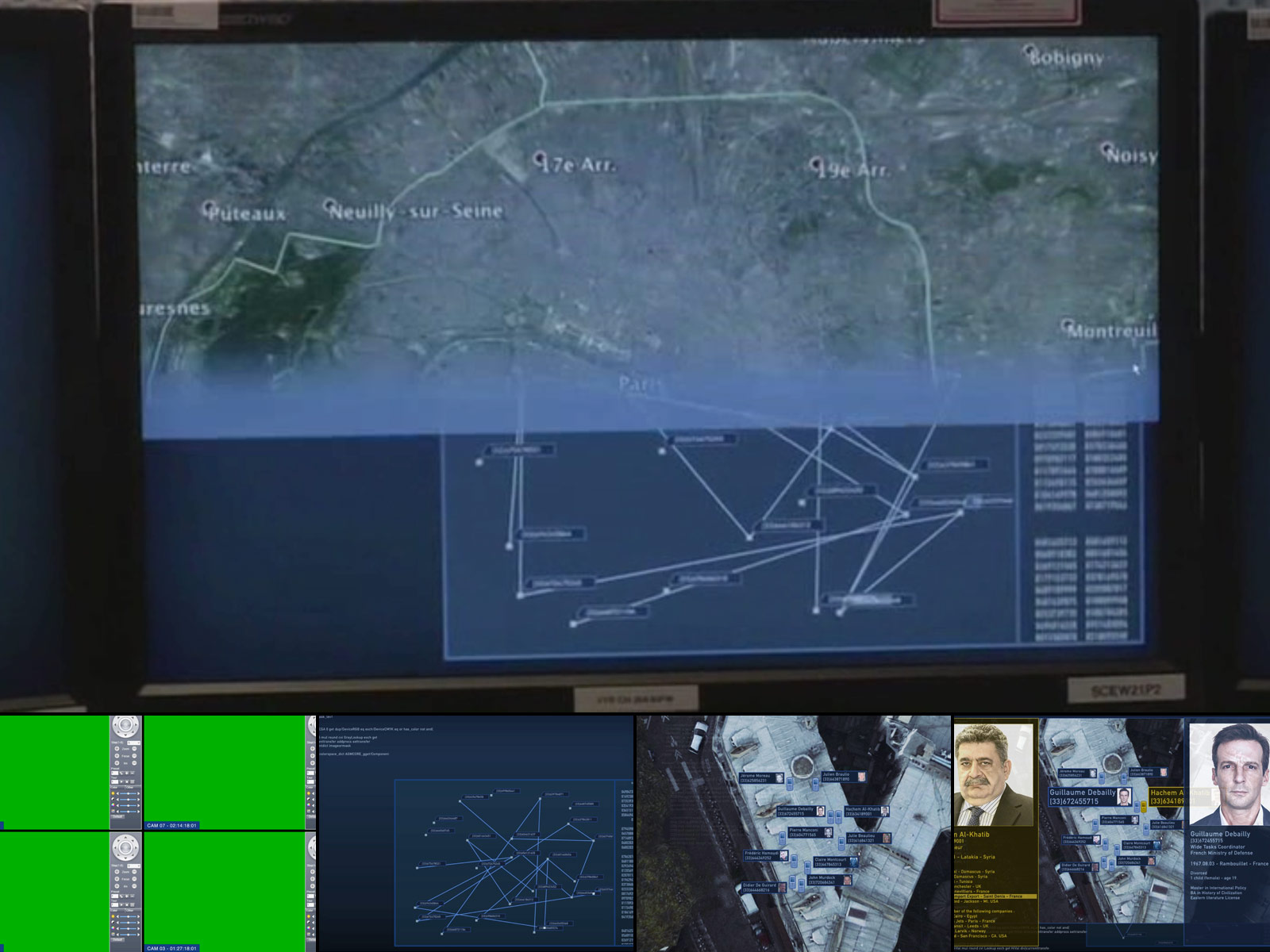Open Step dropdown in panel left of CAM 07
Image resolution: width=1270 pixels, height=952 pixels.
pos(133,743)
